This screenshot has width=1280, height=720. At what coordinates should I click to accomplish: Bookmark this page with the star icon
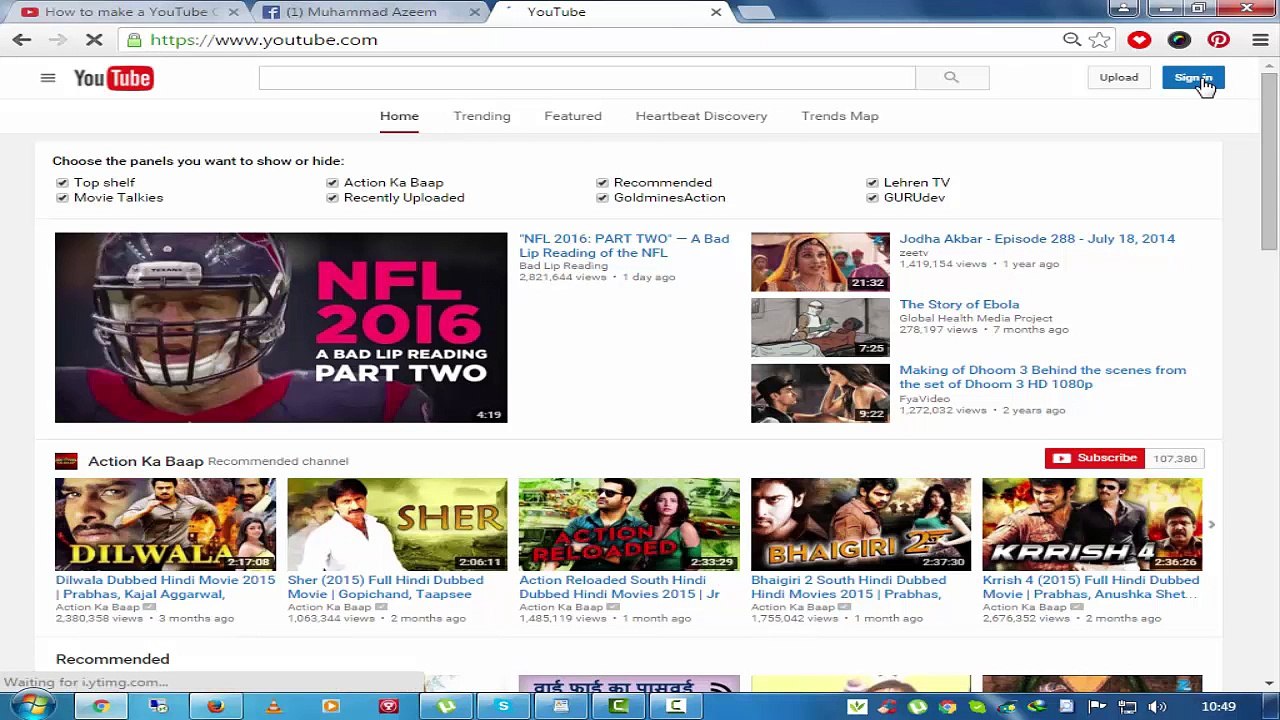pyautogui.click(x=1099, y=40)
